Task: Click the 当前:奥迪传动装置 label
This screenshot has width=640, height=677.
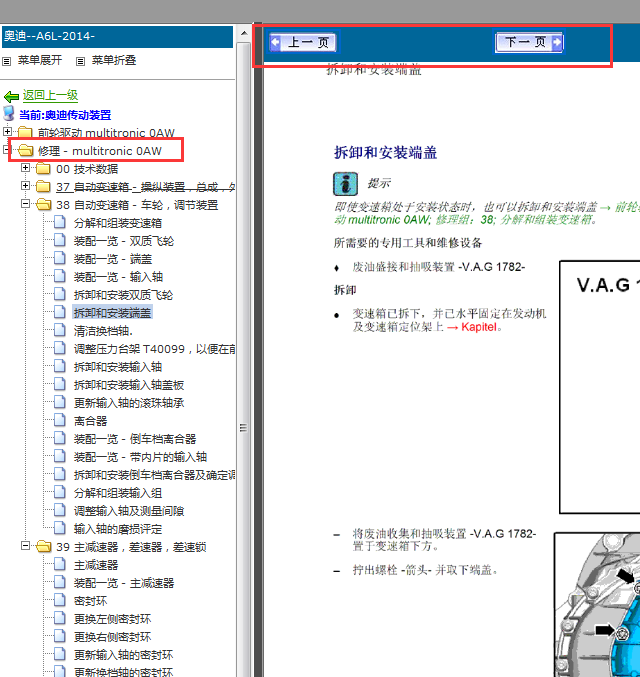Action: point(65,115)
